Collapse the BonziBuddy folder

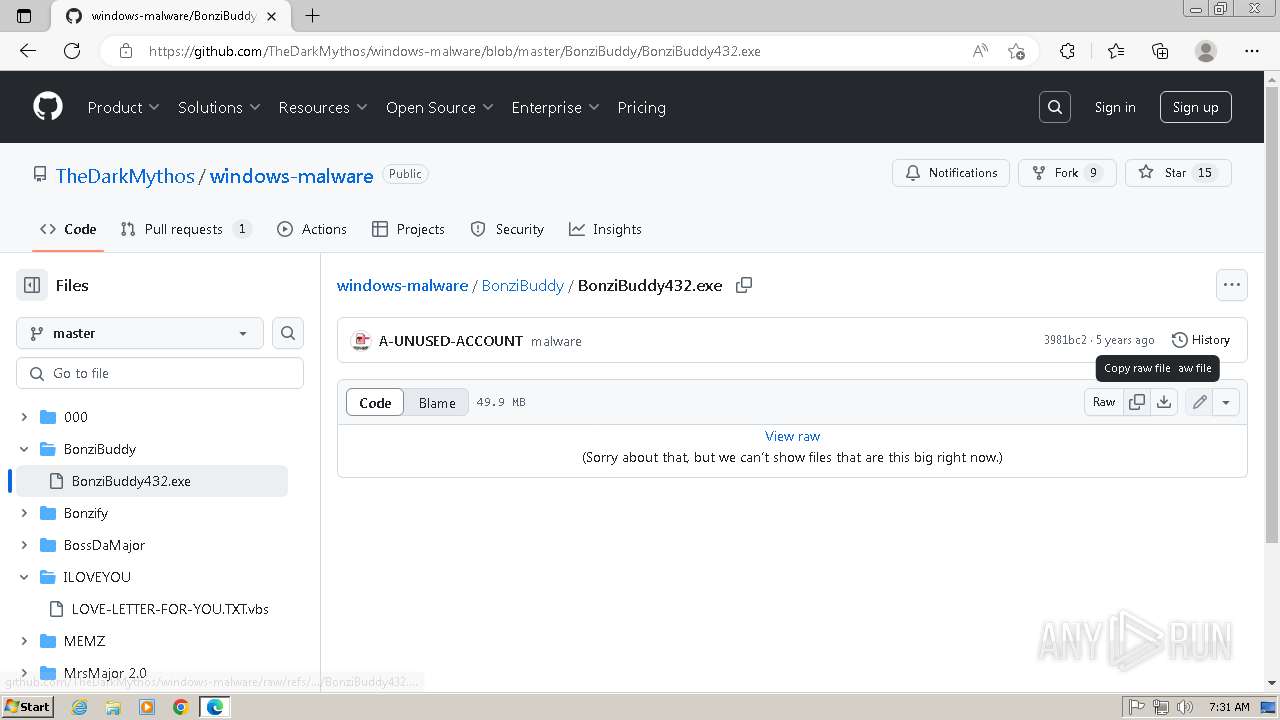click(24, 449)
